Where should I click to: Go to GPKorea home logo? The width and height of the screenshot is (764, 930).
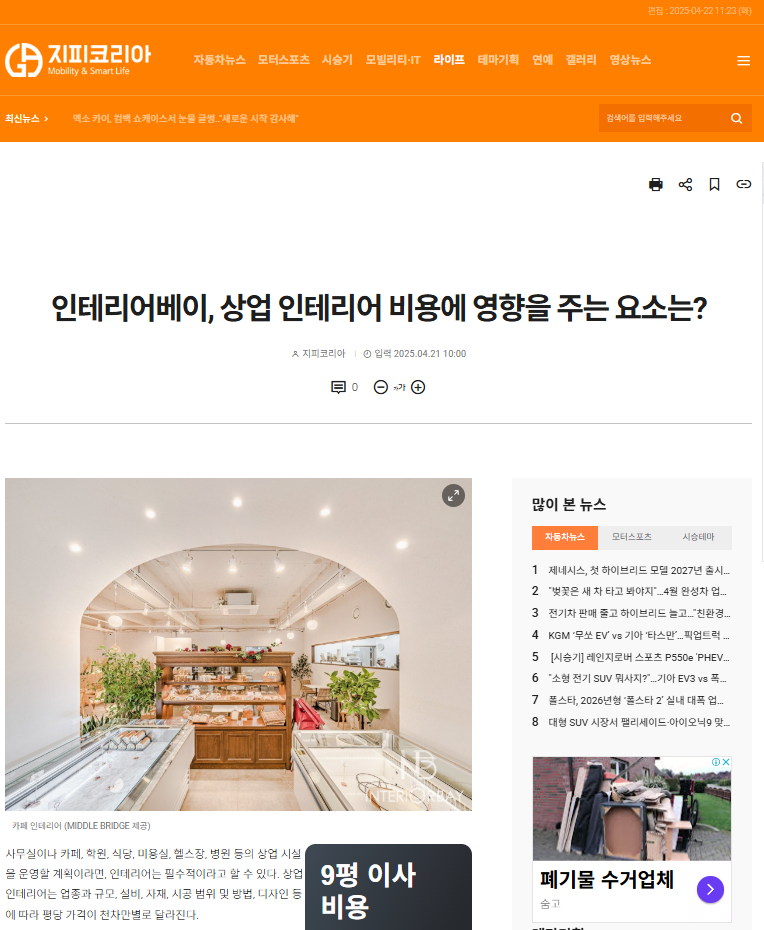pyautogui.click(x=78, y=60)
